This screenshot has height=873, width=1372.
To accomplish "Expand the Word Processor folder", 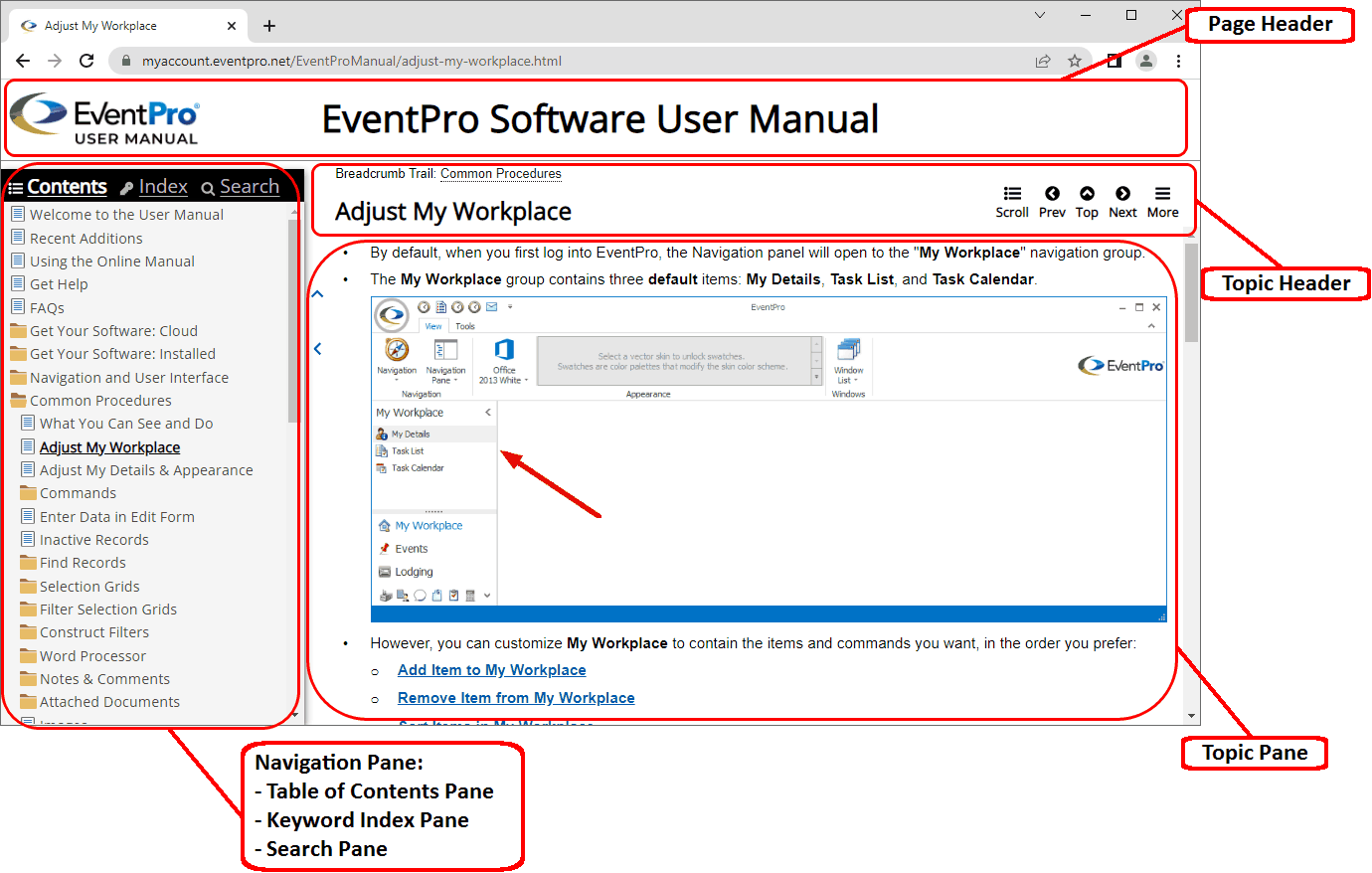I will click(84, 656).
